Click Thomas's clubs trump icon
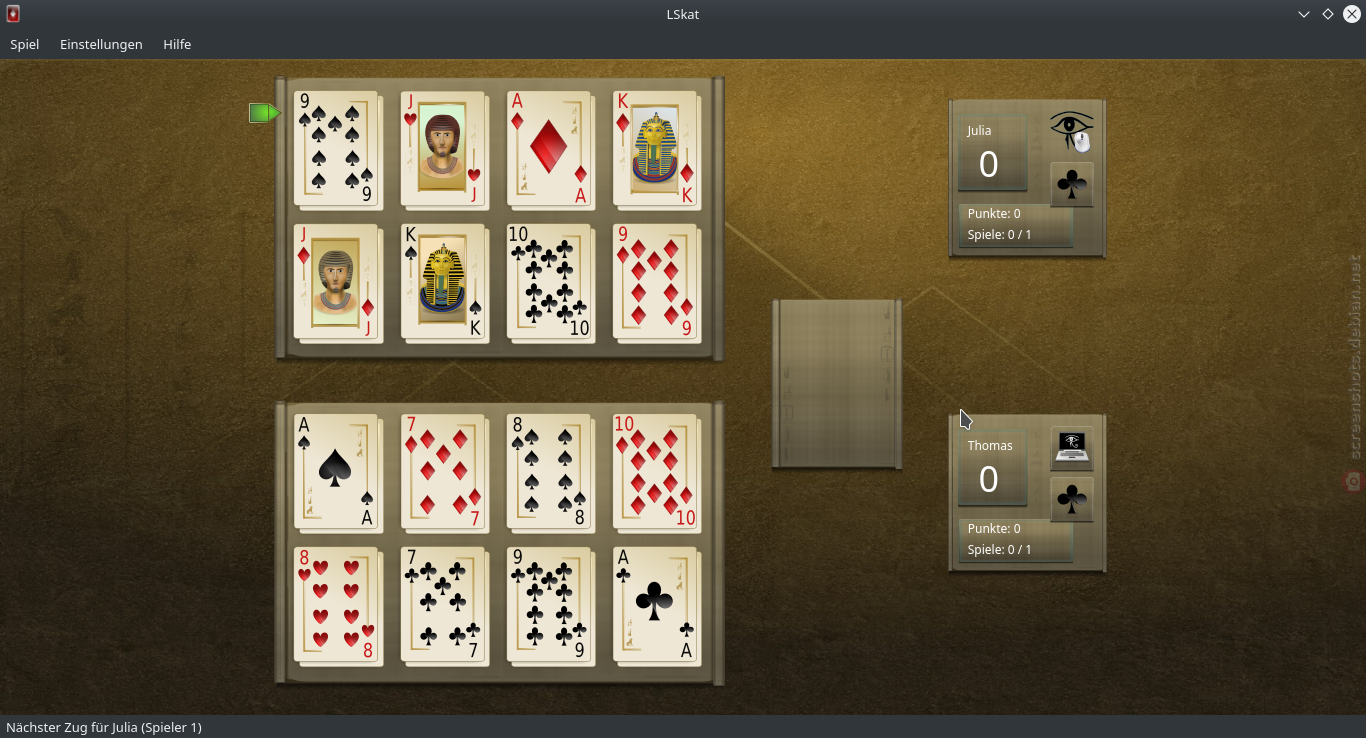The height and width of the screenshot is (738, 1366). click(x=1072, y=500)
